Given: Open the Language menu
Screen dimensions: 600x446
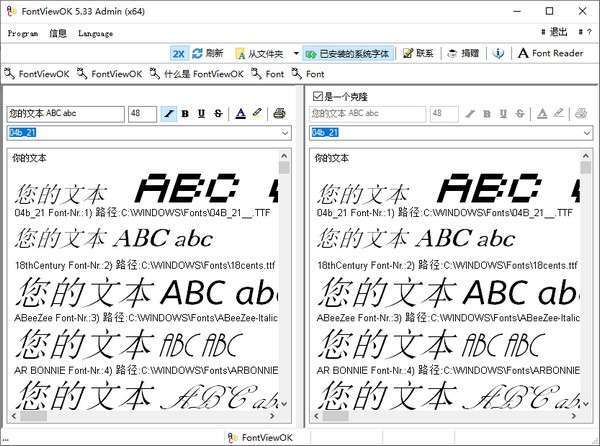Looking at the screenshot, I should tap(95, 34).
